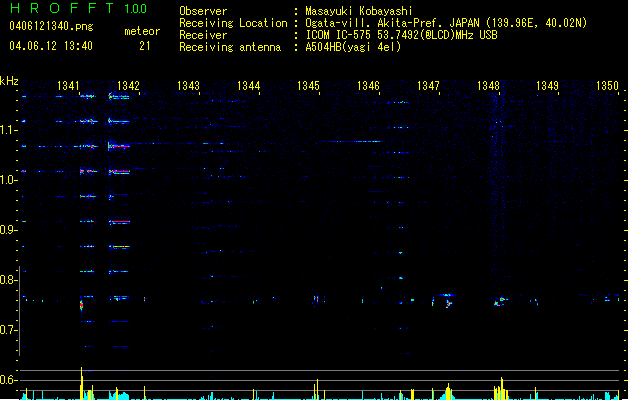Click the 0.6 kHz frequency label
Image resolution: width=629 pixels, height=400 pixels.
[8, 380]
